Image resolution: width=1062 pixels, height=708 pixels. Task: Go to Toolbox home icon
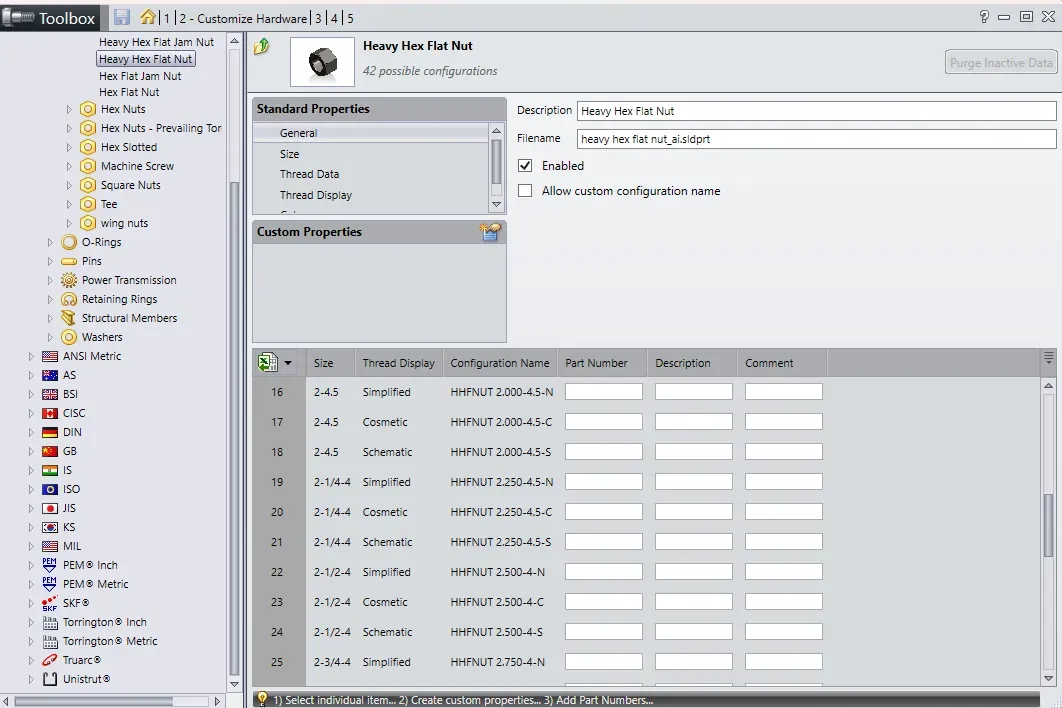coord(148,16)
